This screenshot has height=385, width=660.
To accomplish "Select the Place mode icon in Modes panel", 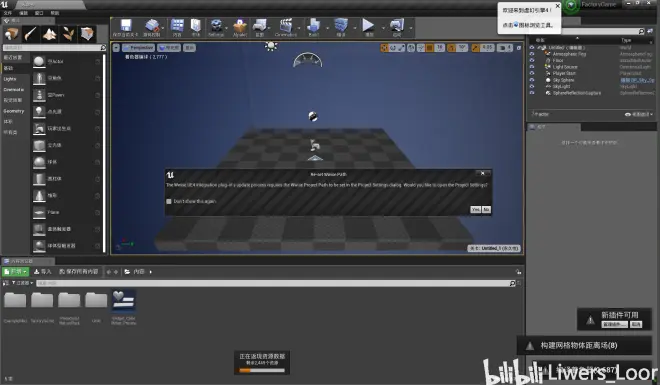I will tap(12, 34).
